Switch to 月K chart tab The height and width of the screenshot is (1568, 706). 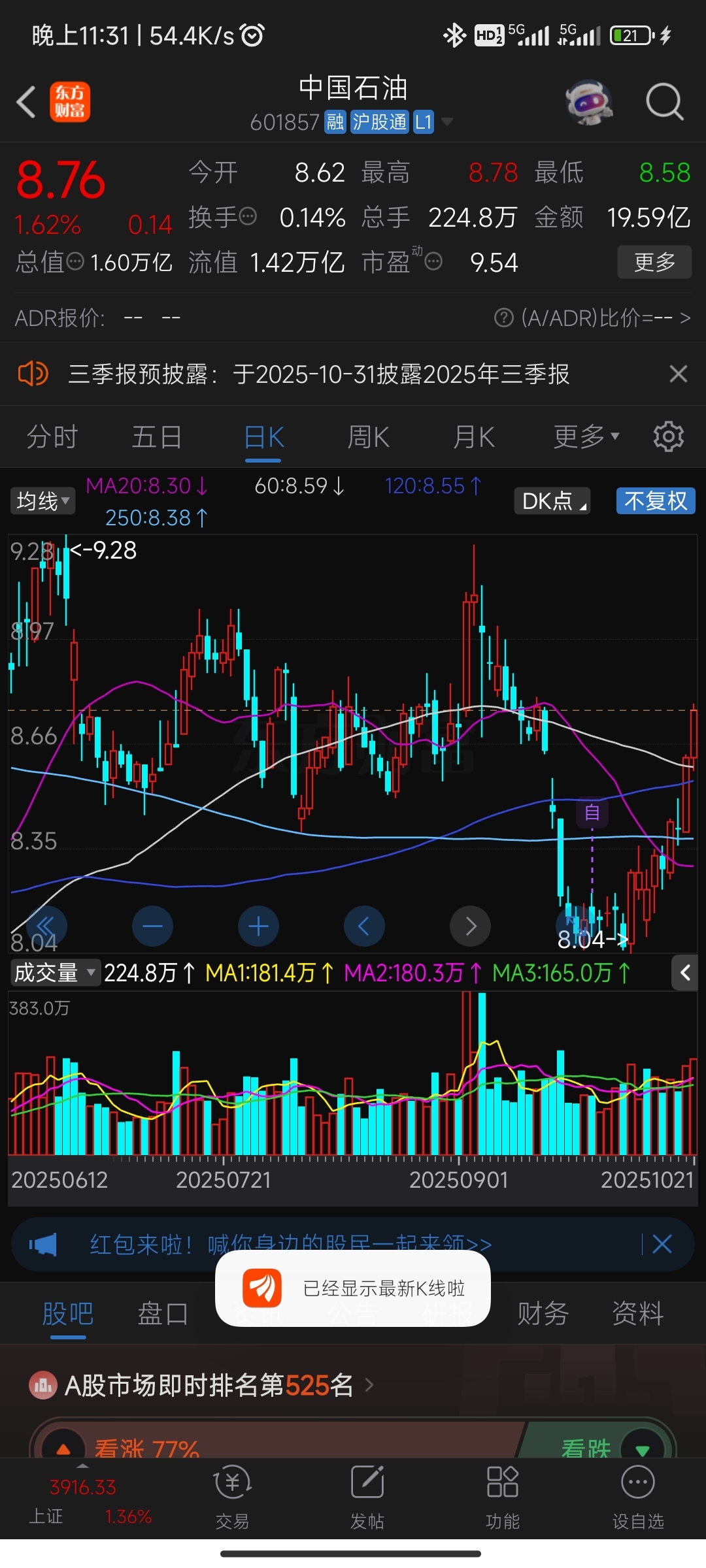(474, 437)
